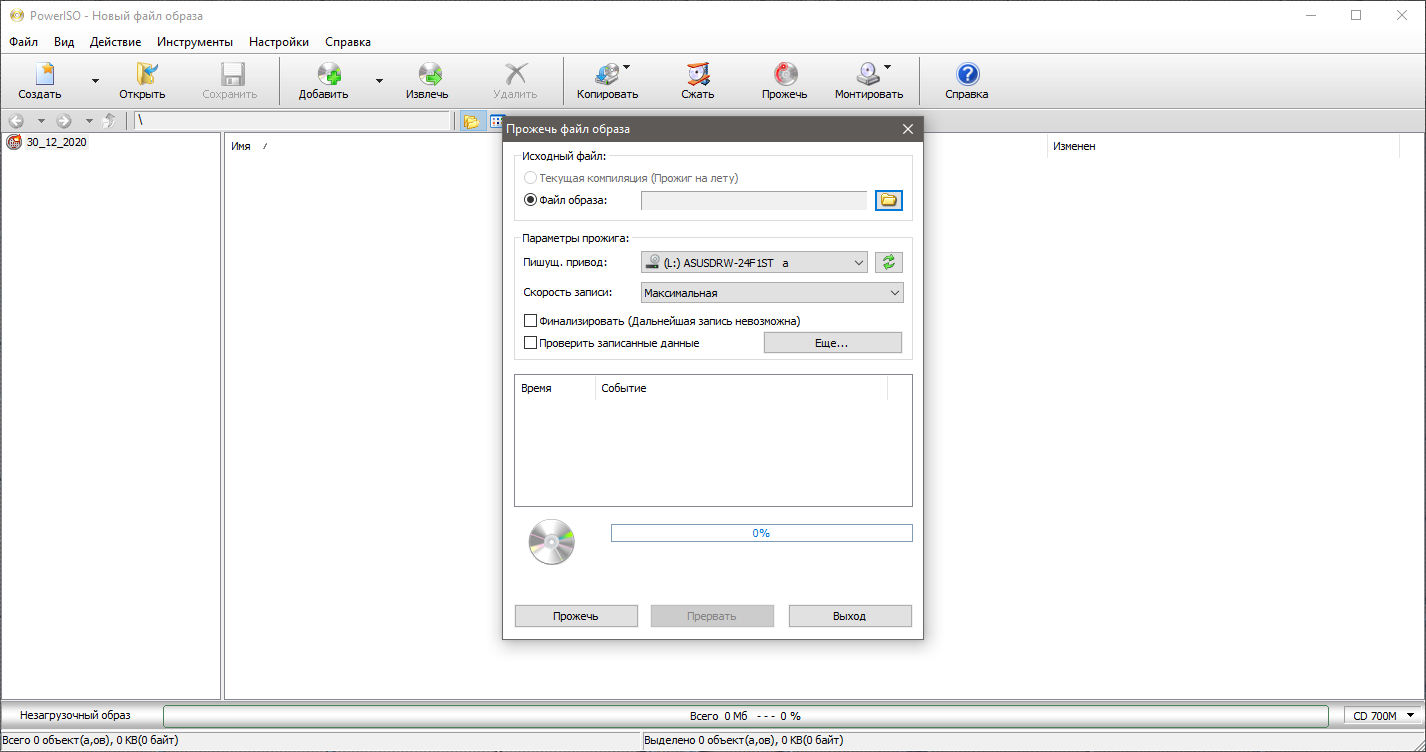Image resolution: width=1426 pixels, height=752 pixels.
Task: Click the Монтировать (Mount) drive icon
Action: pos(867,74)
